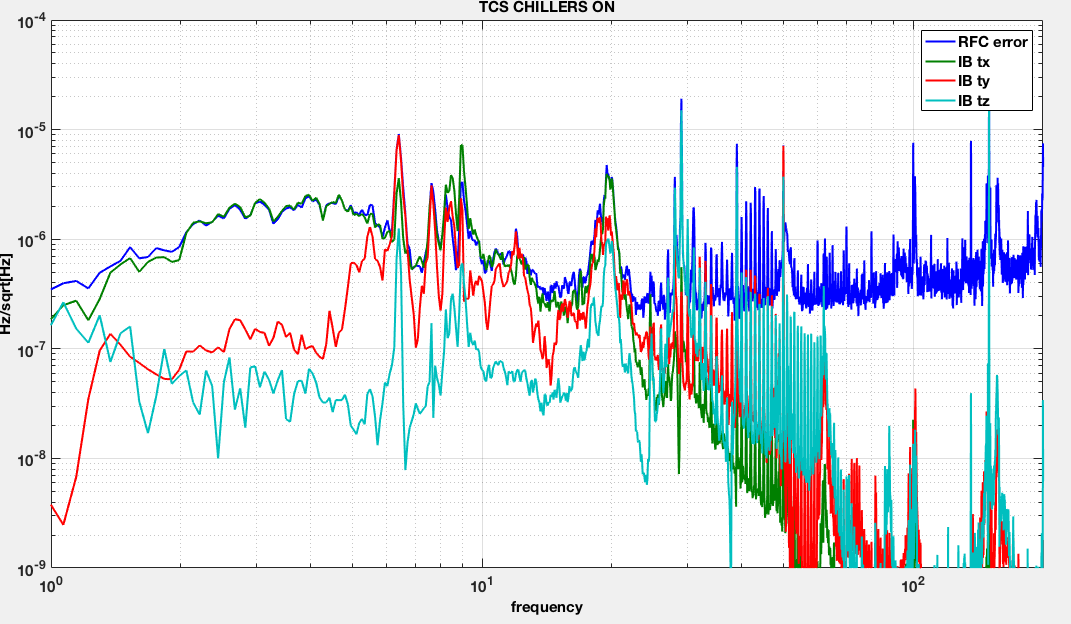Select the IB tz legend entry
The height and width of the screenshot is (624, 1071).
[958, 101]
